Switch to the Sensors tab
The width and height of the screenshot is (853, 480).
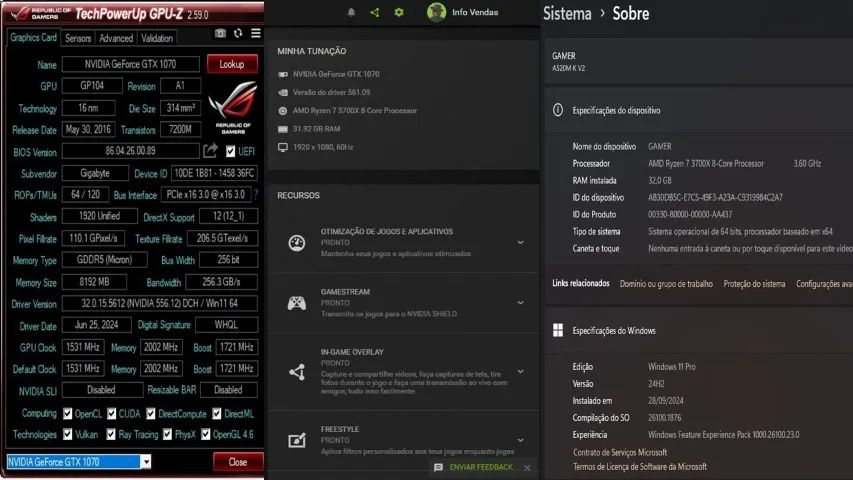78,38
